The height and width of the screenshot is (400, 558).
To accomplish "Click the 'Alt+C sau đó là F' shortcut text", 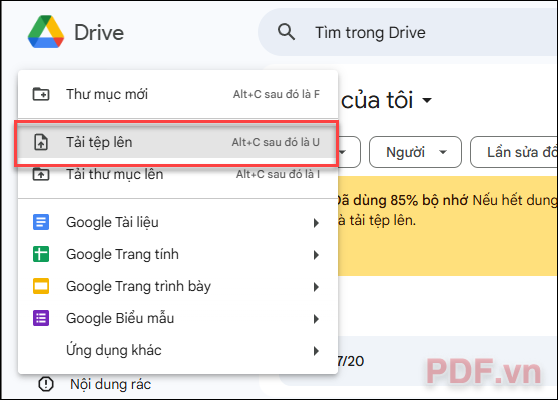I will (276, 94).
